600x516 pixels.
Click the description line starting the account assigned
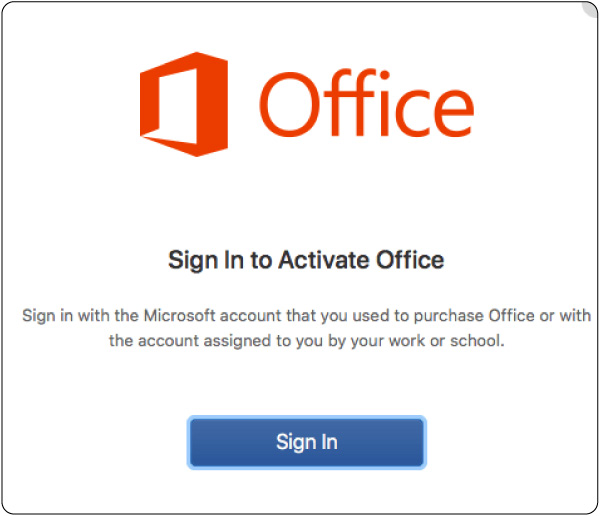tap(307, 341)
